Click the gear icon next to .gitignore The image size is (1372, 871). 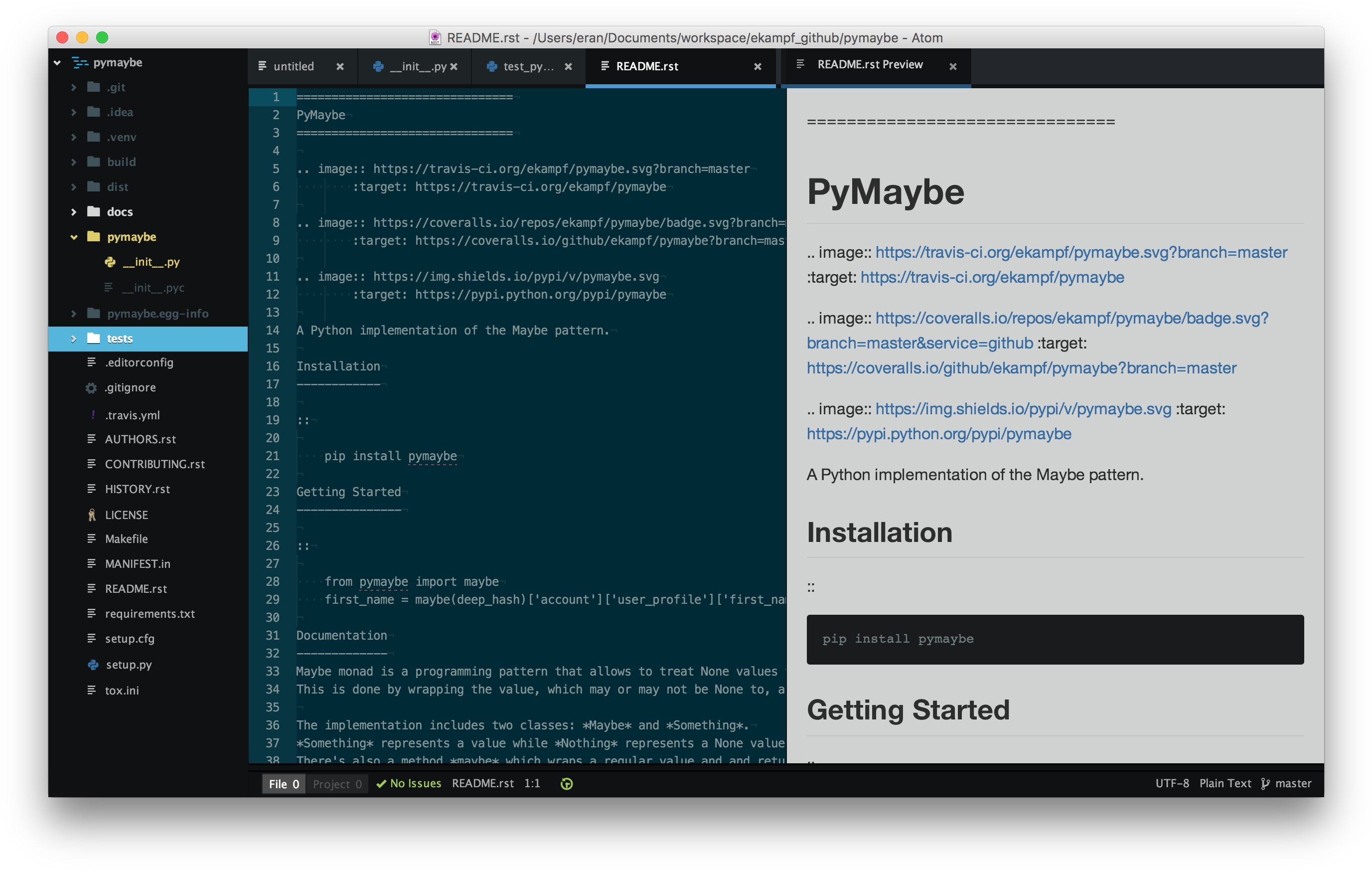[x=91, y=387]
